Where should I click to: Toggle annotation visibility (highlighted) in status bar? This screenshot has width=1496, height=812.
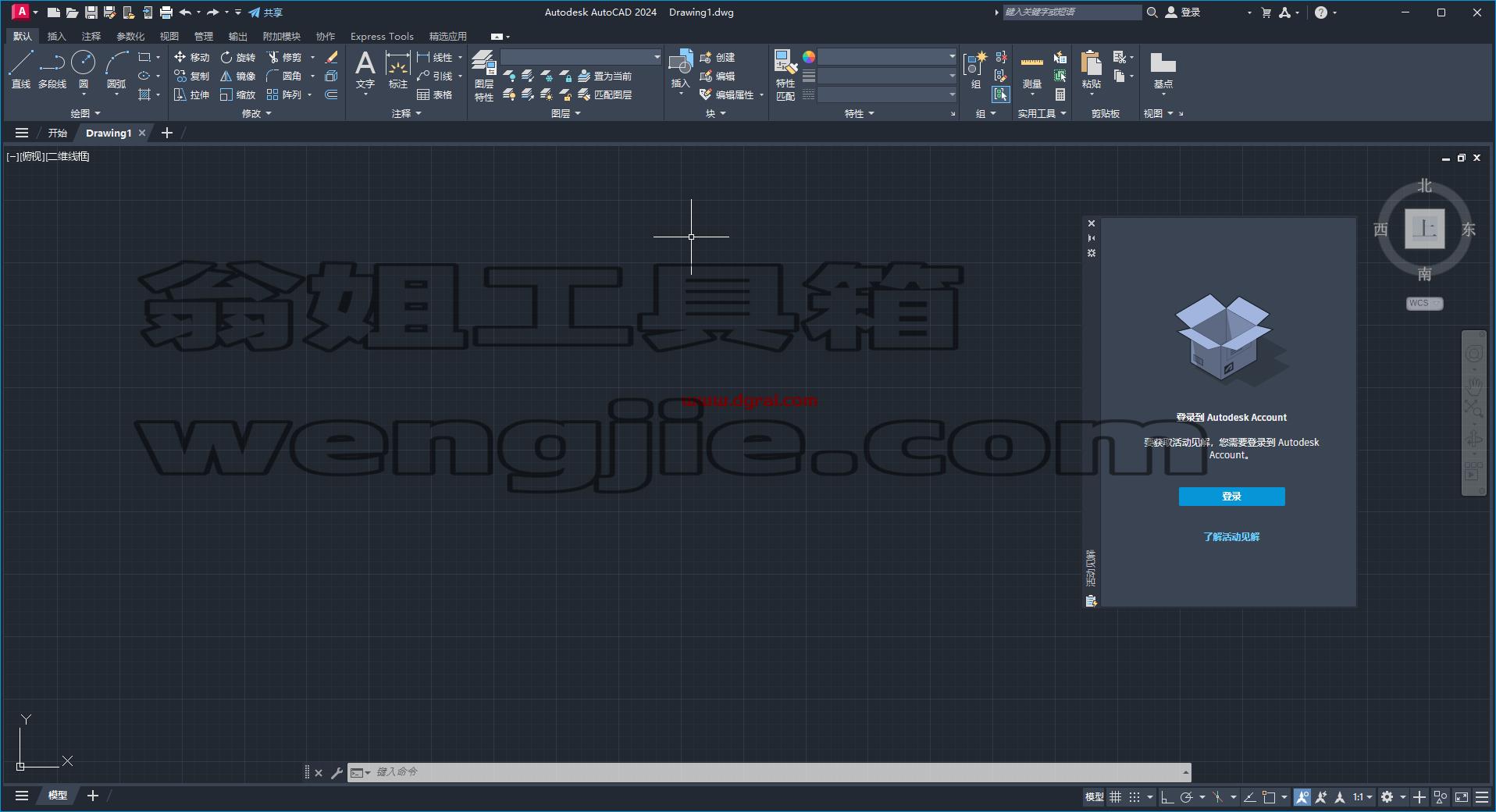pos(1302,797)
